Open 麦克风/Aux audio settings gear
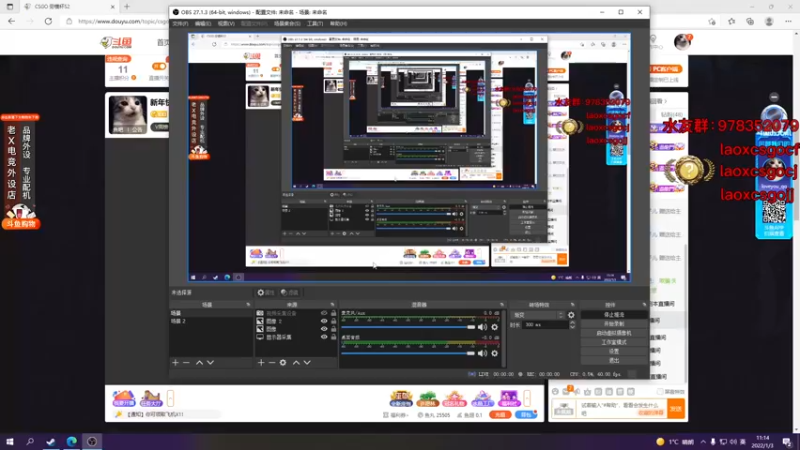This screenshot has width=800, height=450. click(x=494, y=327)
